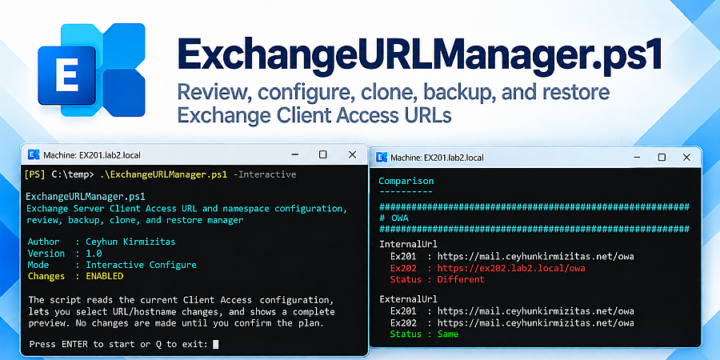
Task: Click the 'Status : Different' line
Action: pyautogui.click(x=437, y=279)
